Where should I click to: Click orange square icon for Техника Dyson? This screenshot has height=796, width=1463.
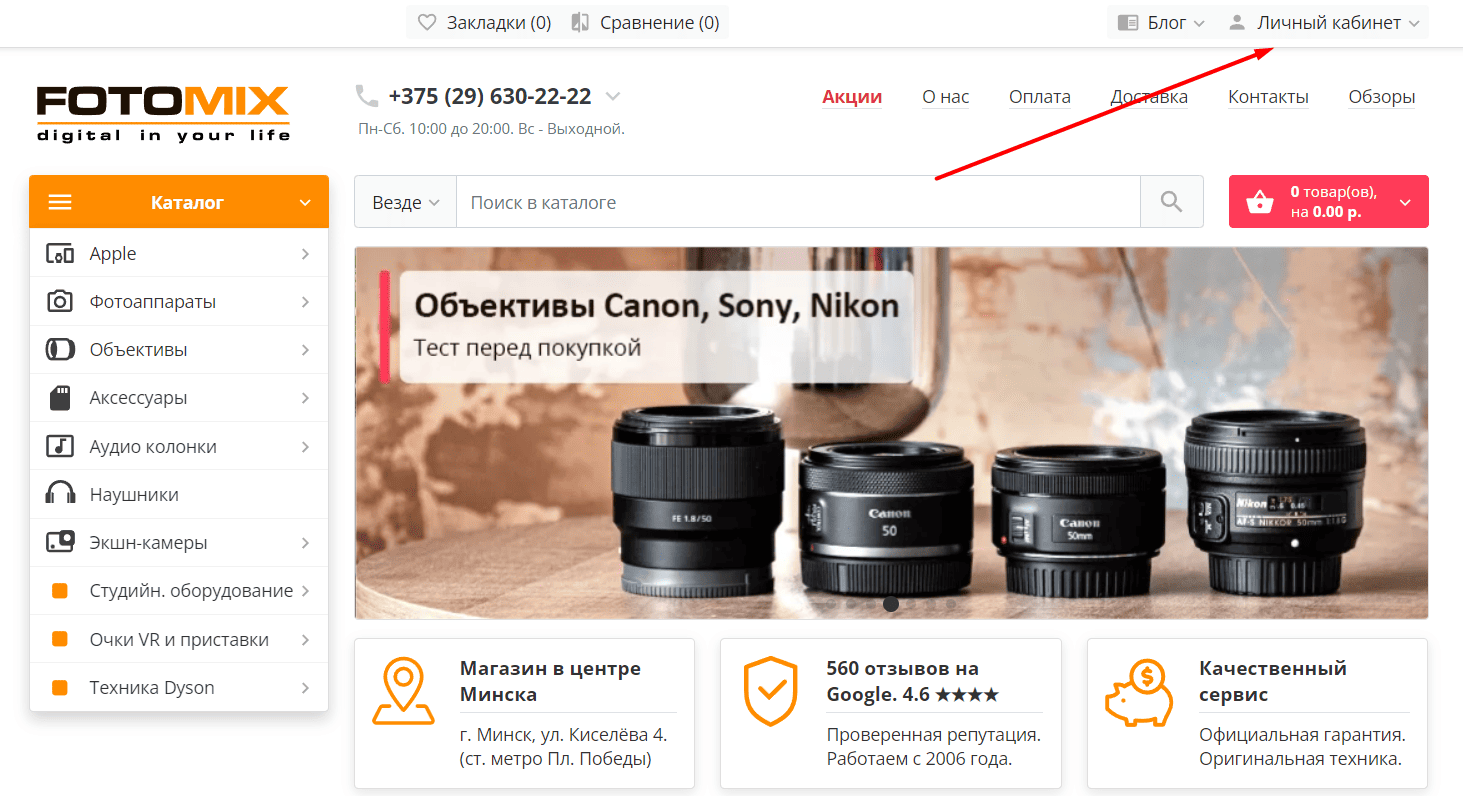[x=59, y=688]
